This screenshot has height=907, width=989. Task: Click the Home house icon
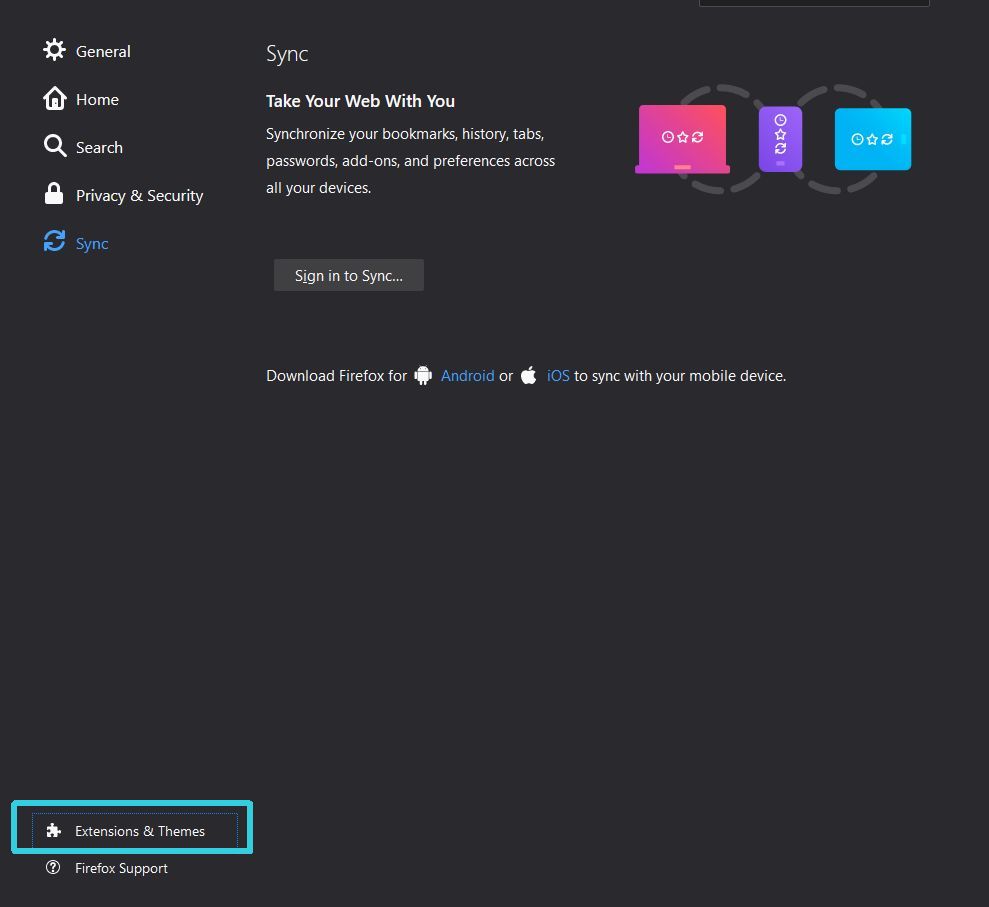coord(54,98)
